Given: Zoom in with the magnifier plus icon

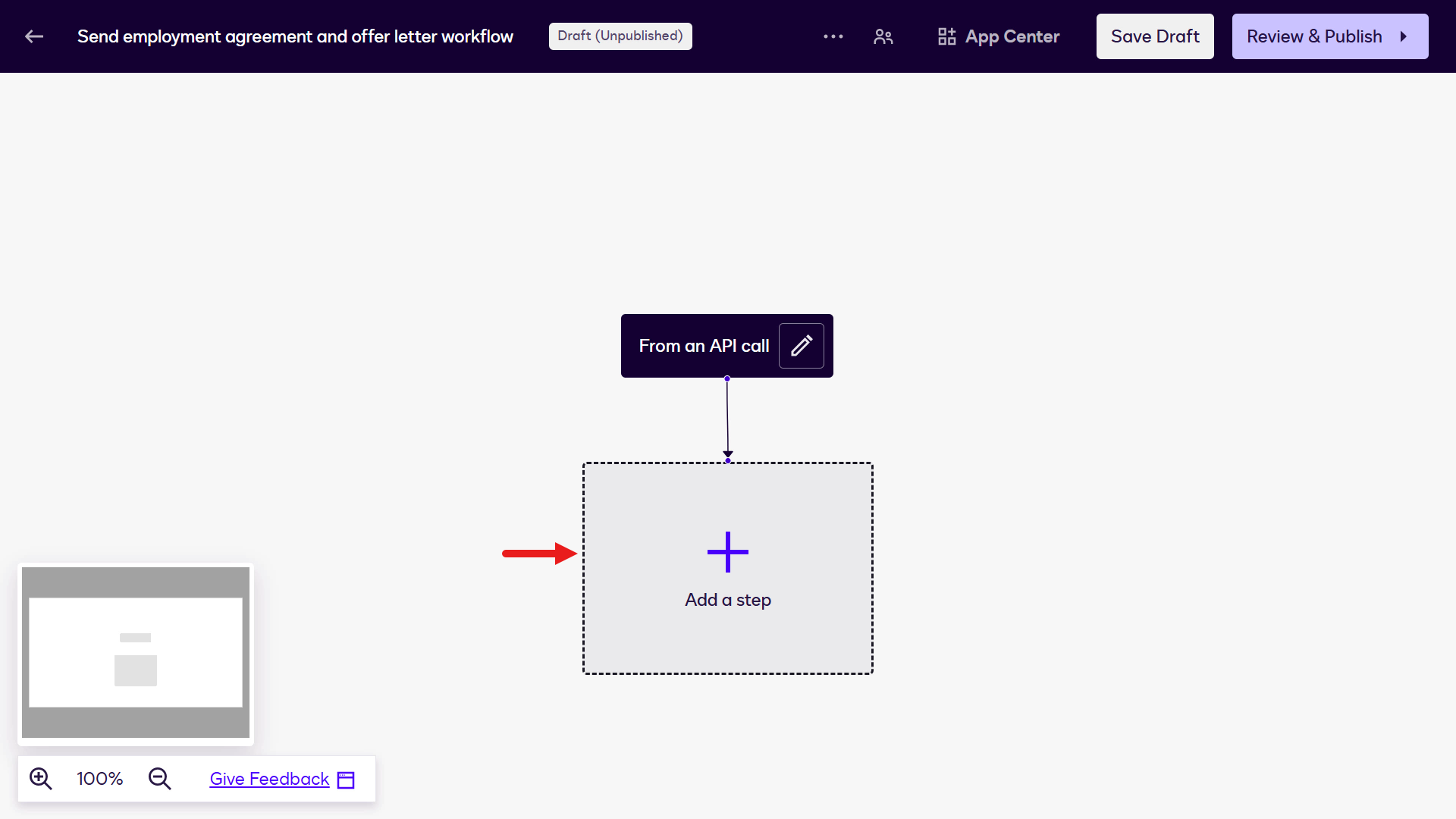Looking at the screenshot, I should tap(41, 779).
